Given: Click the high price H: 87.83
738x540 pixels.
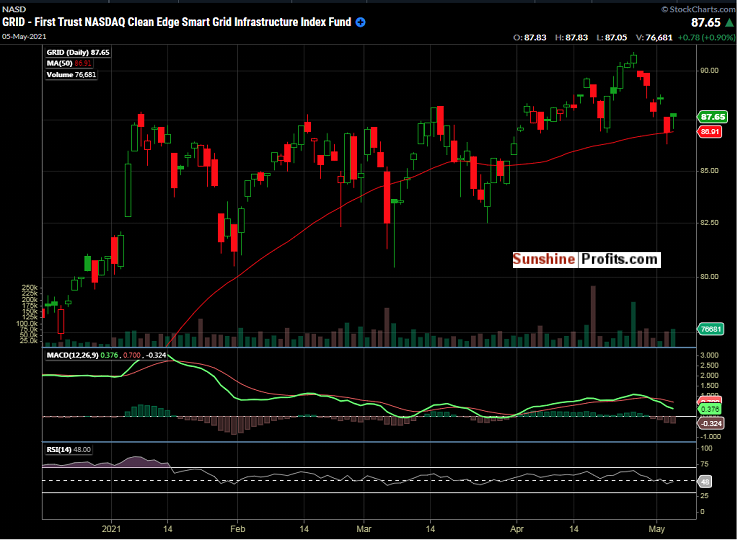Looking at the screenshot, I should point(571,37).
